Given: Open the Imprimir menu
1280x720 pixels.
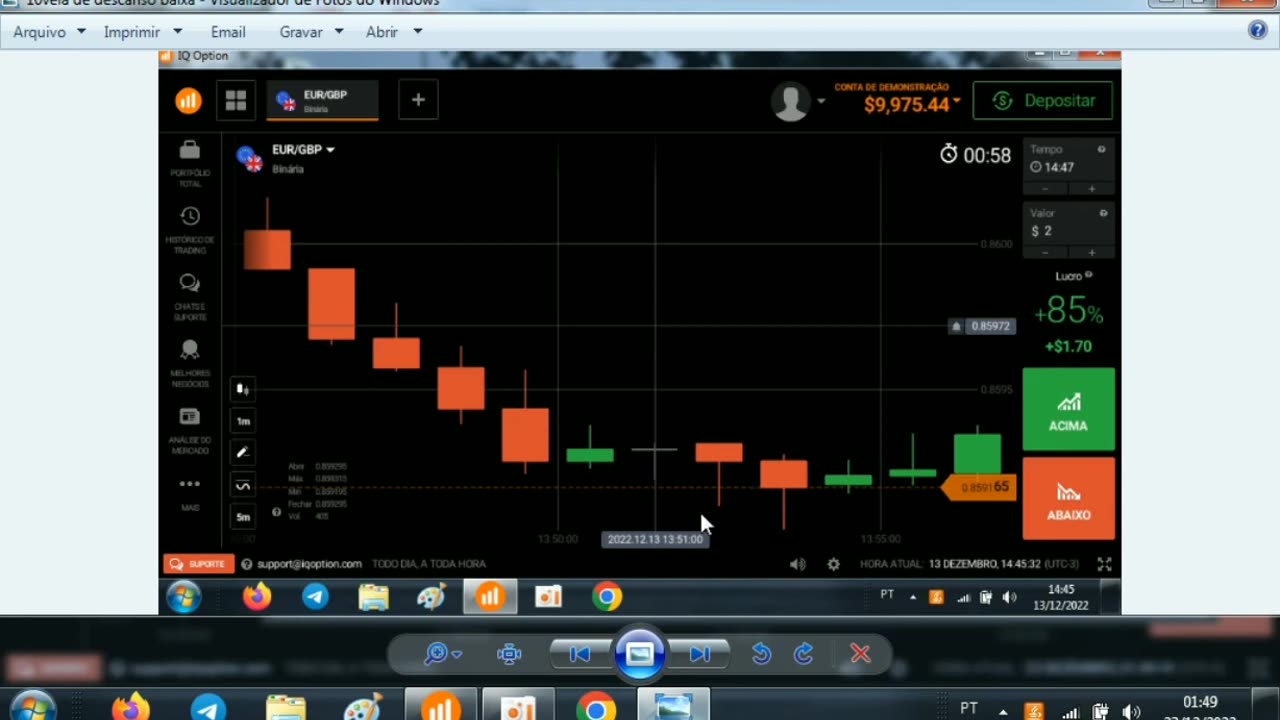Looking at the screenshot, I should (143, 32).
